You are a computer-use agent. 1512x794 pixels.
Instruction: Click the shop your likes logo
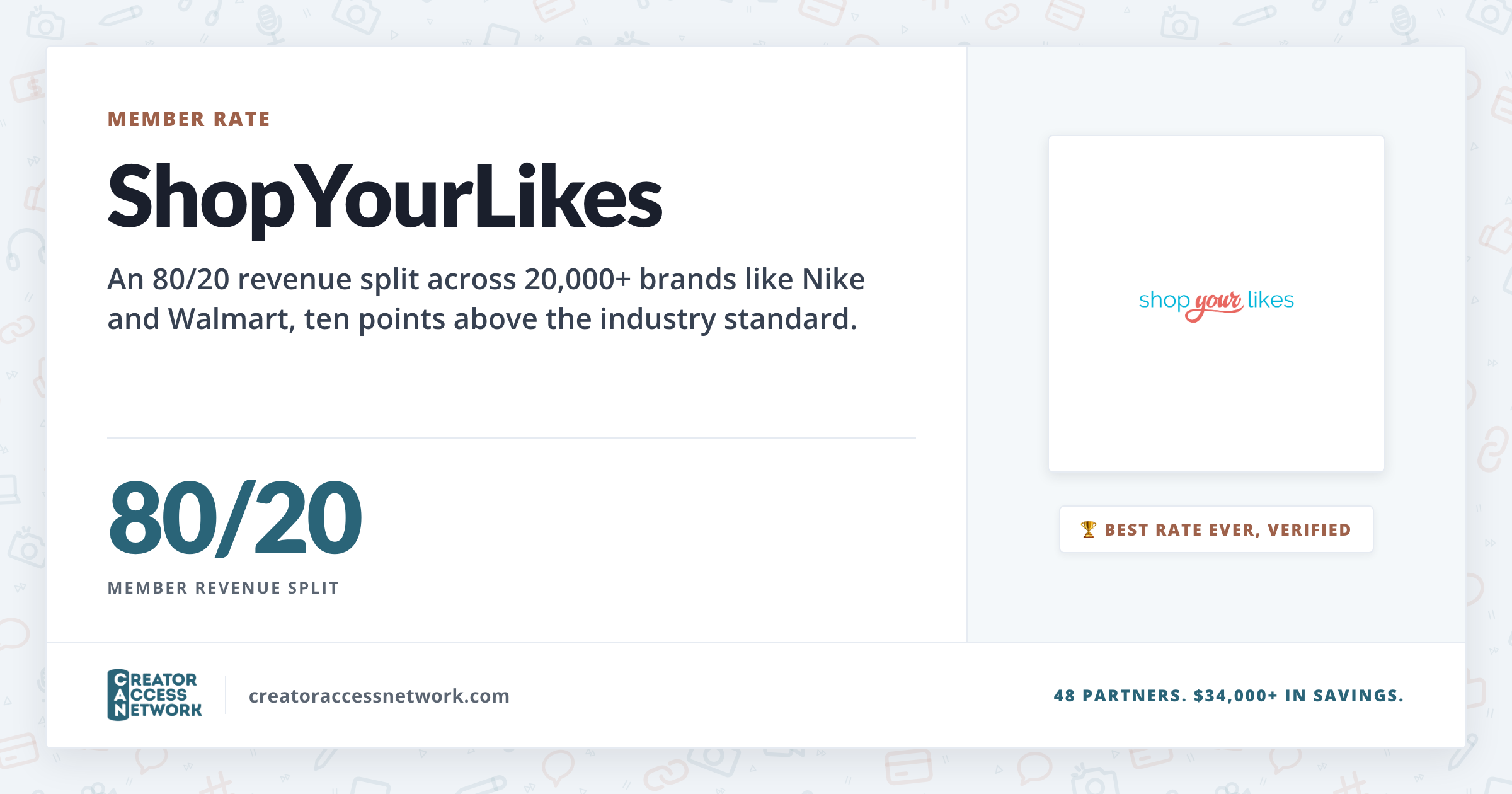1216,304
